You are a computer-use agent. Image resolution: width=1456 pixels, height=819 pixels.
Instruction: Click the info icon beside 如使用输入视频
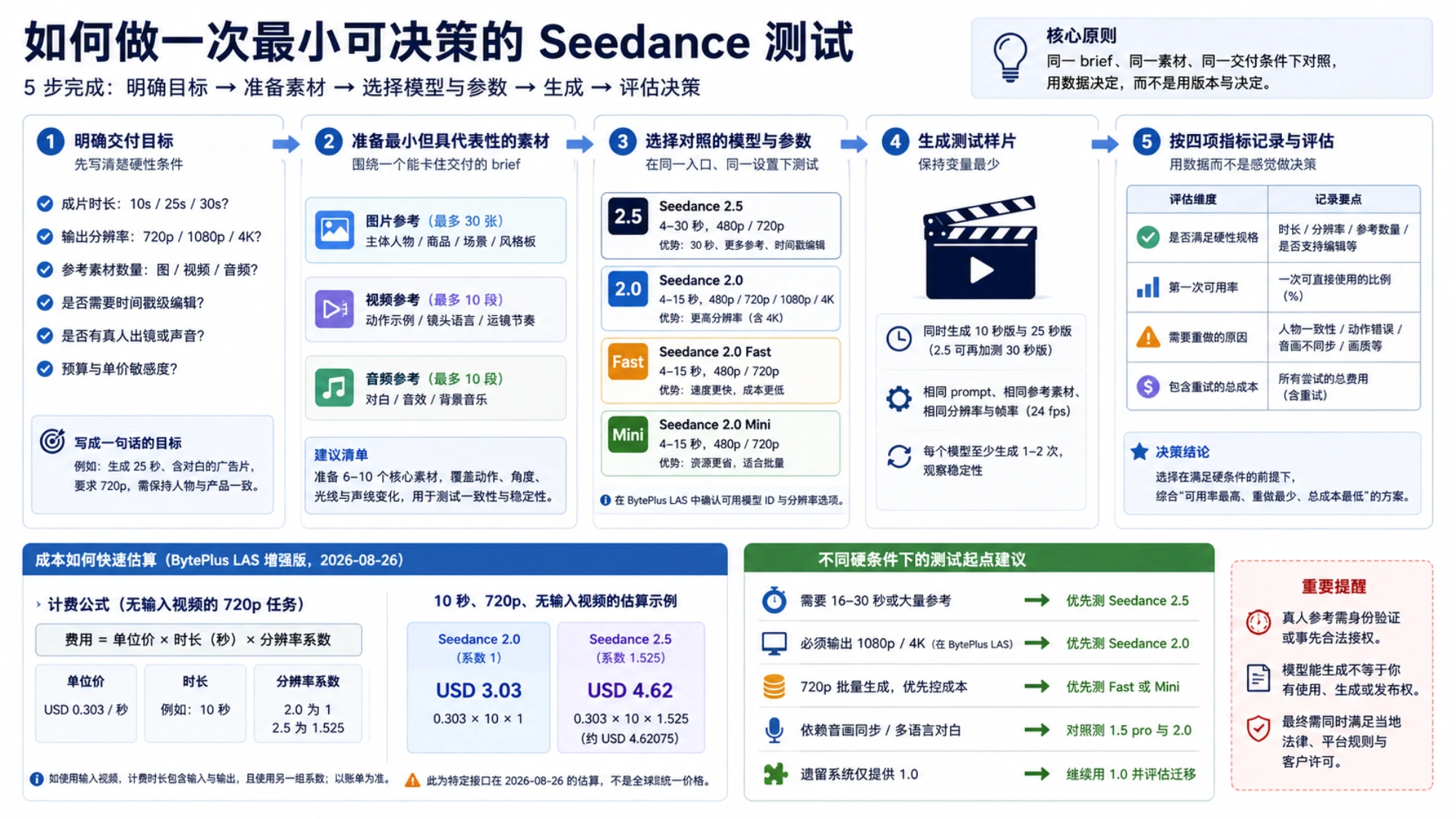(36, 779)
